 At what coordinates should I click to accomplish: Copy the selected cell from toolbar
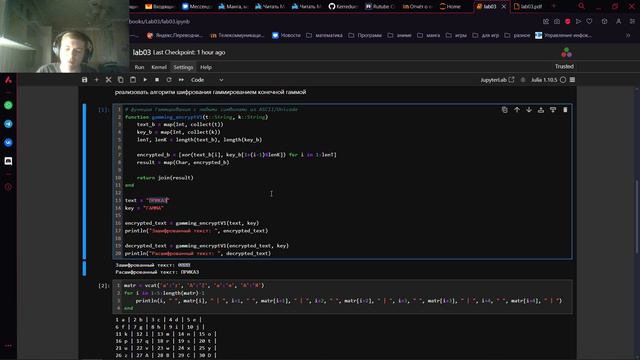(120, 80)
